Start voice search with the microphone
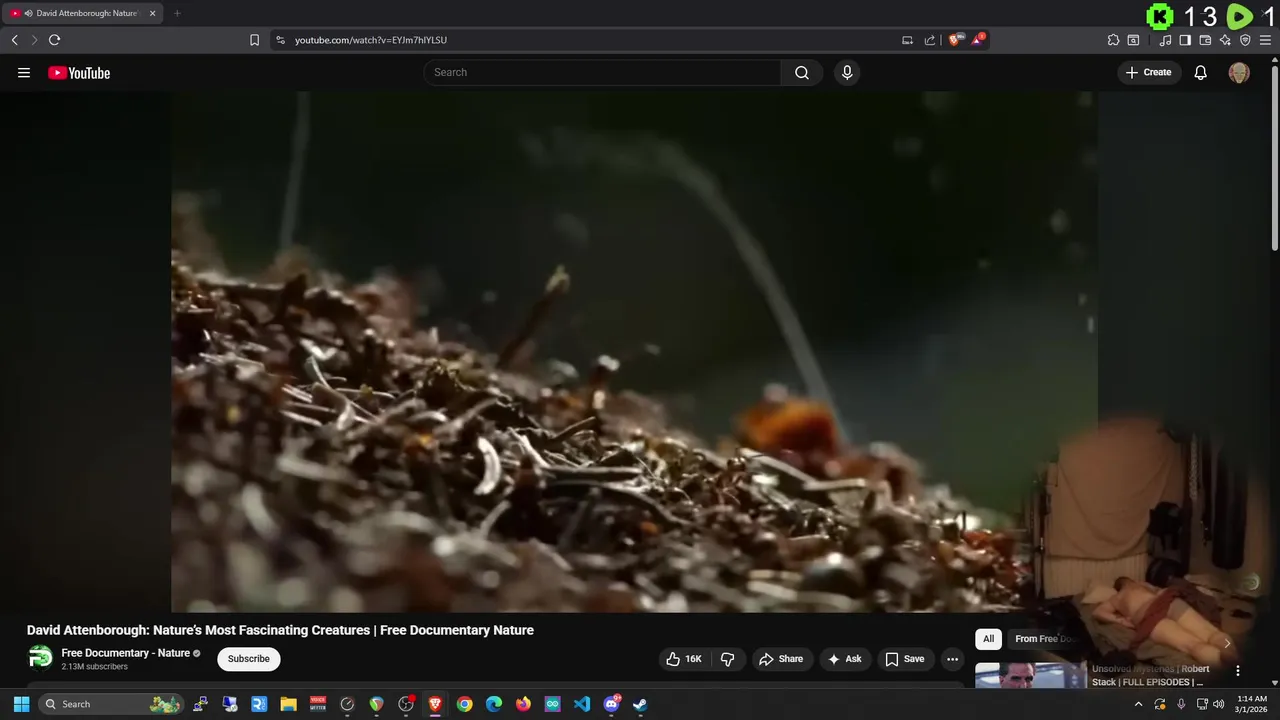The width and height of the screenshot is (1280, 720). tap(847, 72)
